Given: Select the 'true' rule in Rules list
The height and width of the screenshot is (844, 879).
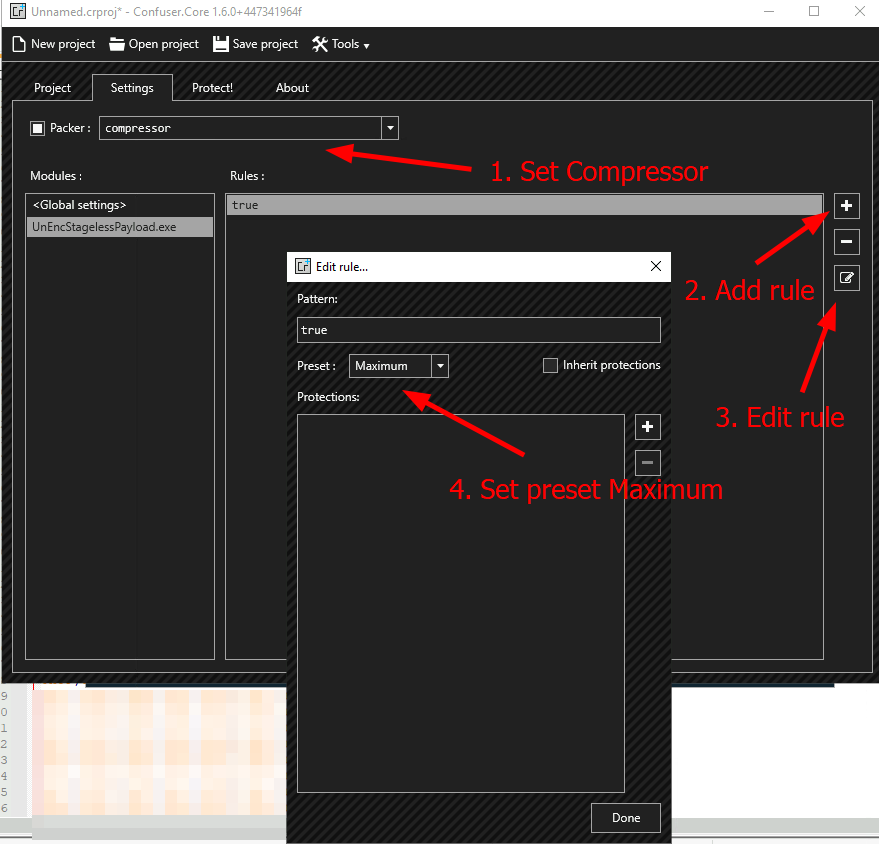Looking at the screenshot, I should [x=524, y=205].
